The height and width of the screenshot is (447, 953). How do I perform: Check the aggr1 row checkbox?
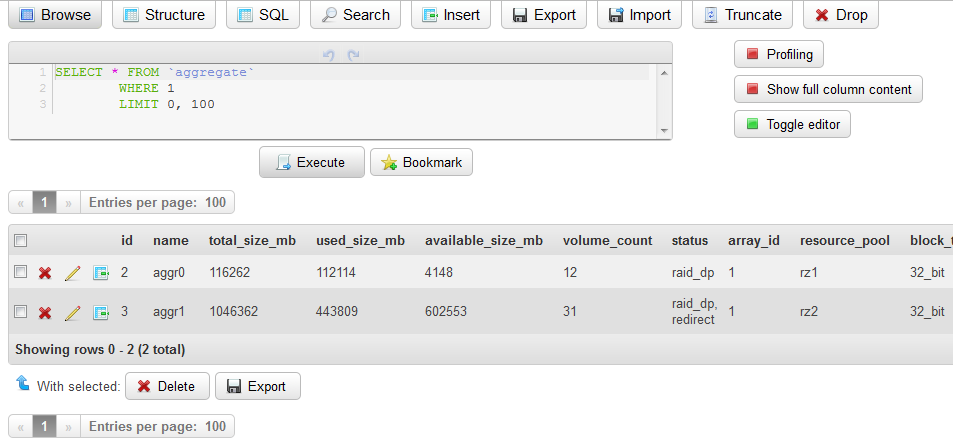pyautogui.click(x=21, y=311)
